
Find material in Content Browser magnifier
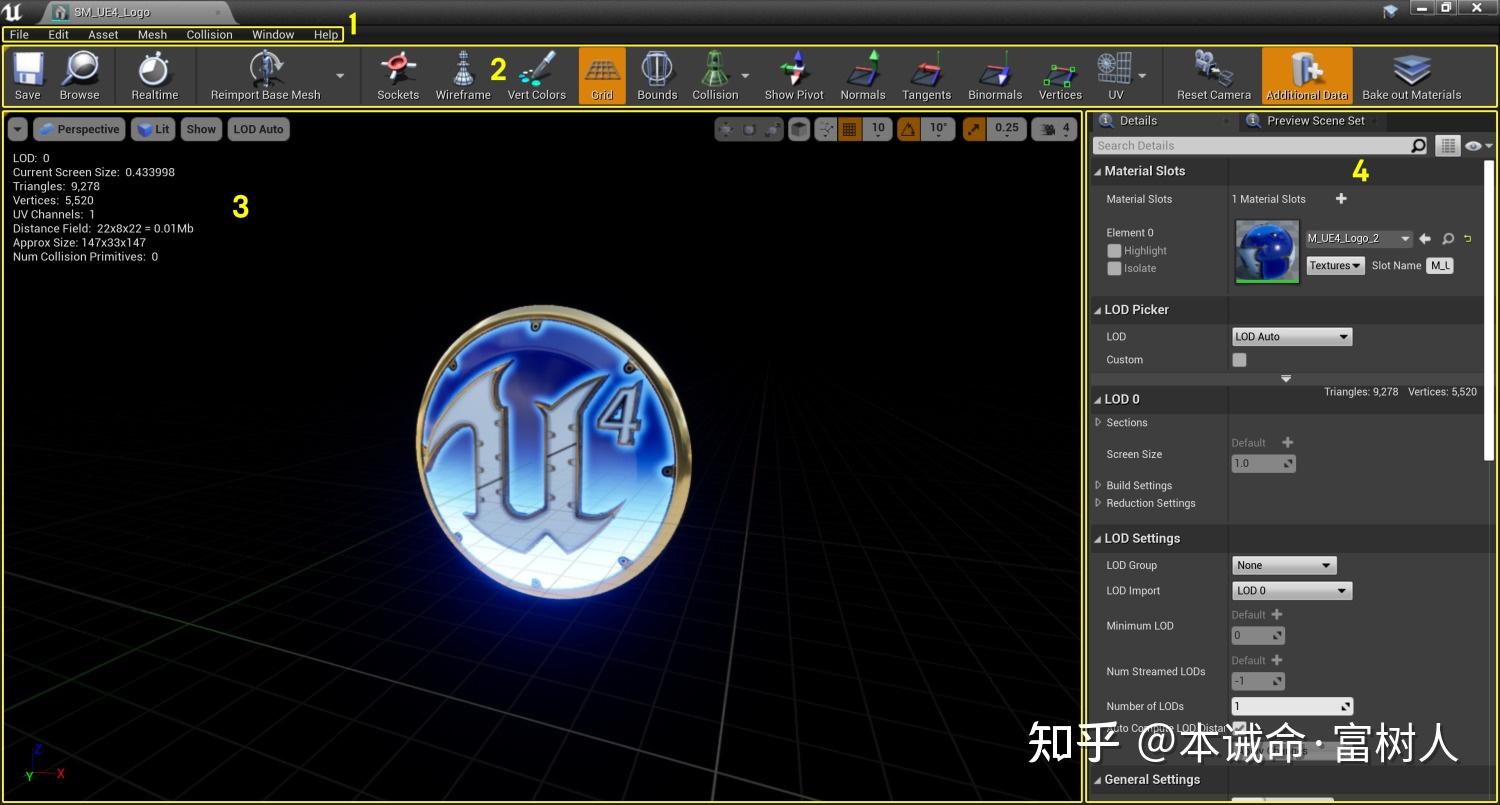pos(1447,239)
